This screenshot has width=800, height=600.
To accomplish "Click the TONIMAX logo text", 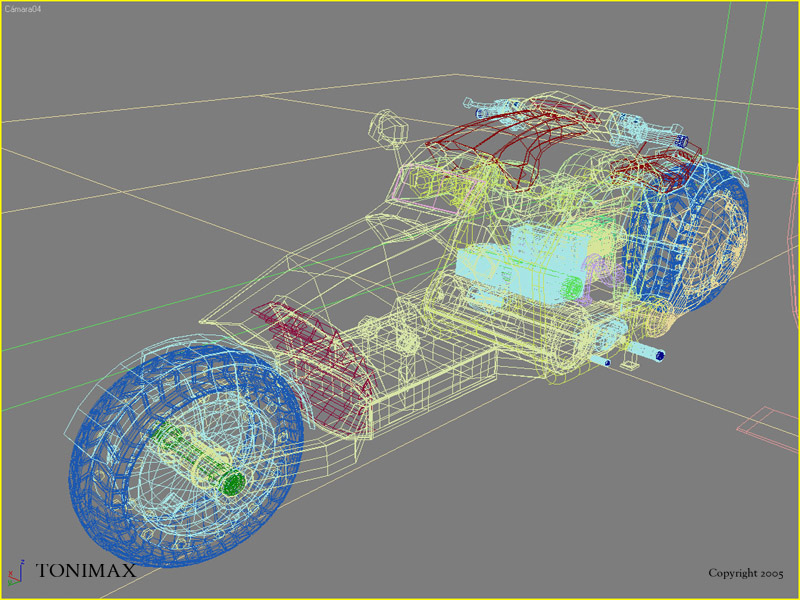I will (86, 571).
